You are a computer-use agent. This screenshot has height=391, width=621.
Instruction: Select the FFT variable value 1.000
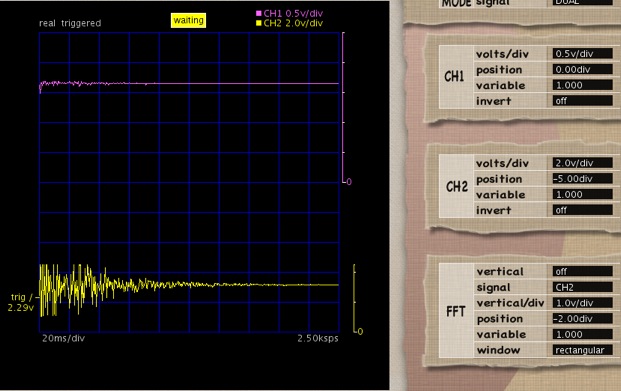coord(582,334)
